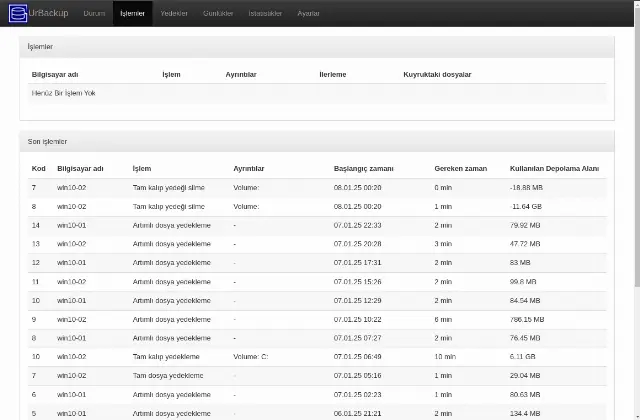Click the -11.64 GB storage value
Image resolution: width=640 pixels, height=420 pixels.
pos(526,207)
